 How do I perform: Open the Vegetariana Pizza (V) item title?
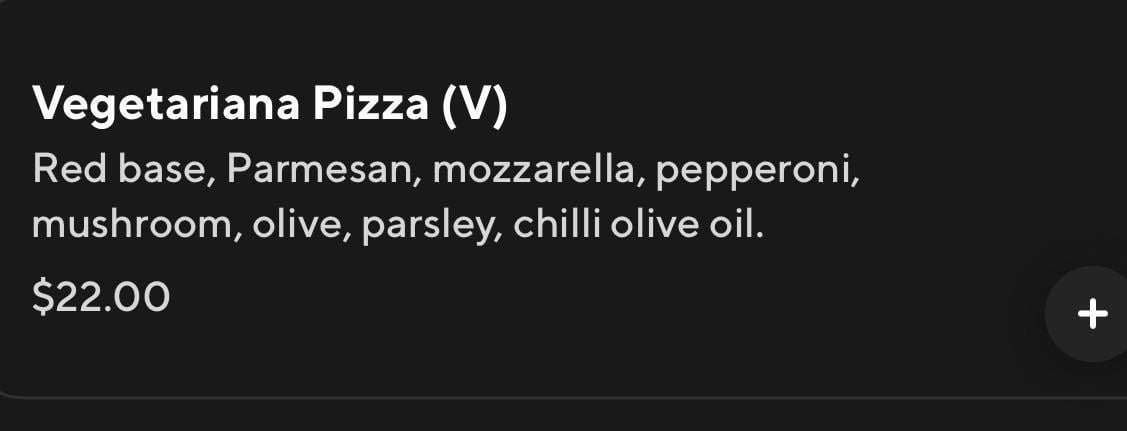270,105
